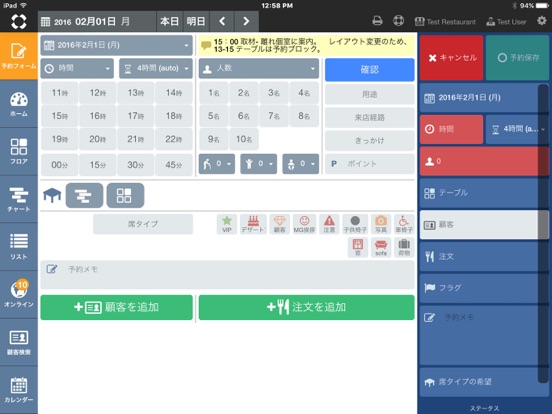Switch to chart view button below time grid

coord(84,195)
